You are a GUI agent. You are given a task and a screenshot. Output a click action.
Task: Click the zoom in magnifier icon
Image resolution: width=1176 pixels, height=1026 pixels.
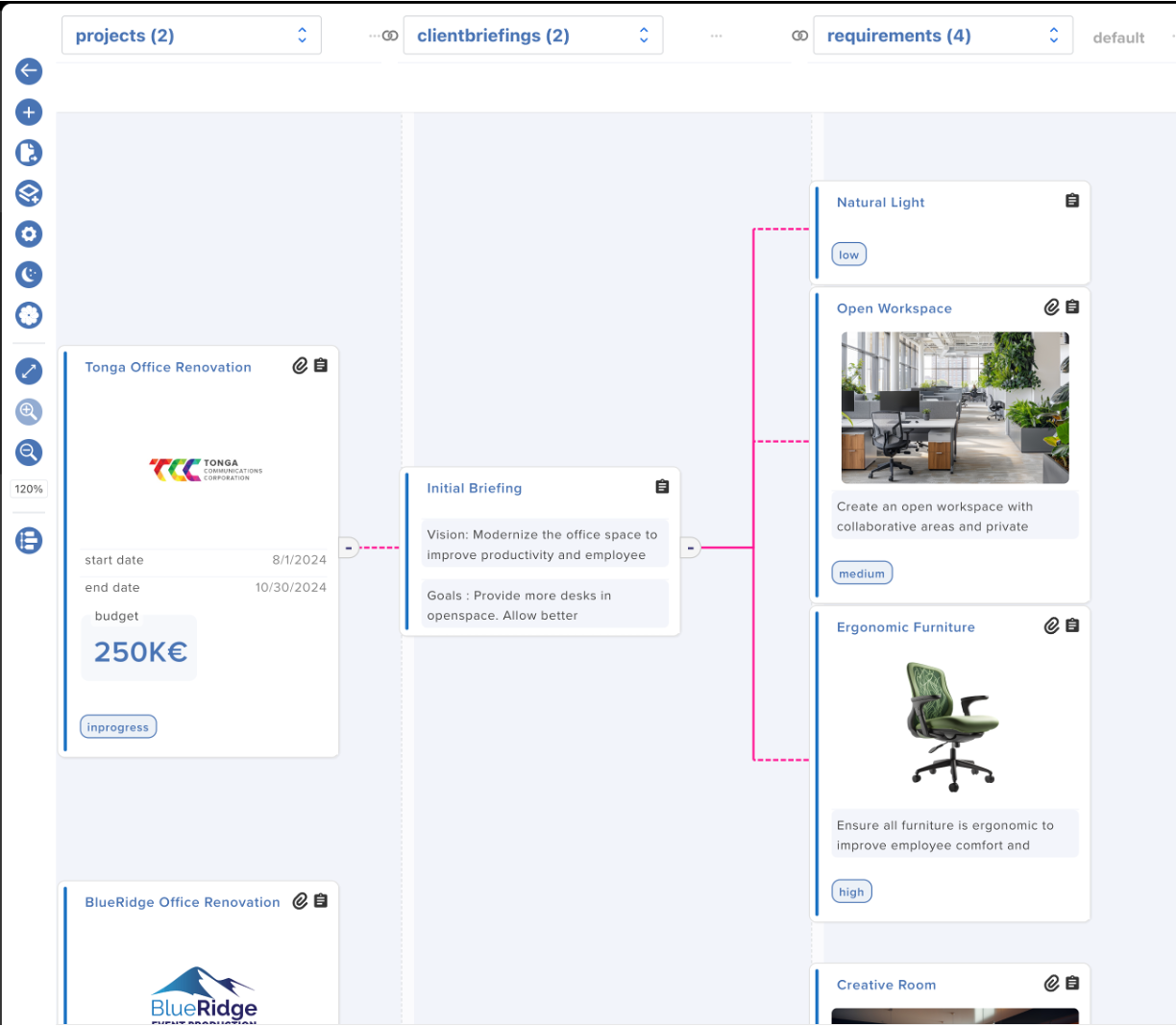tap(29, 412)
